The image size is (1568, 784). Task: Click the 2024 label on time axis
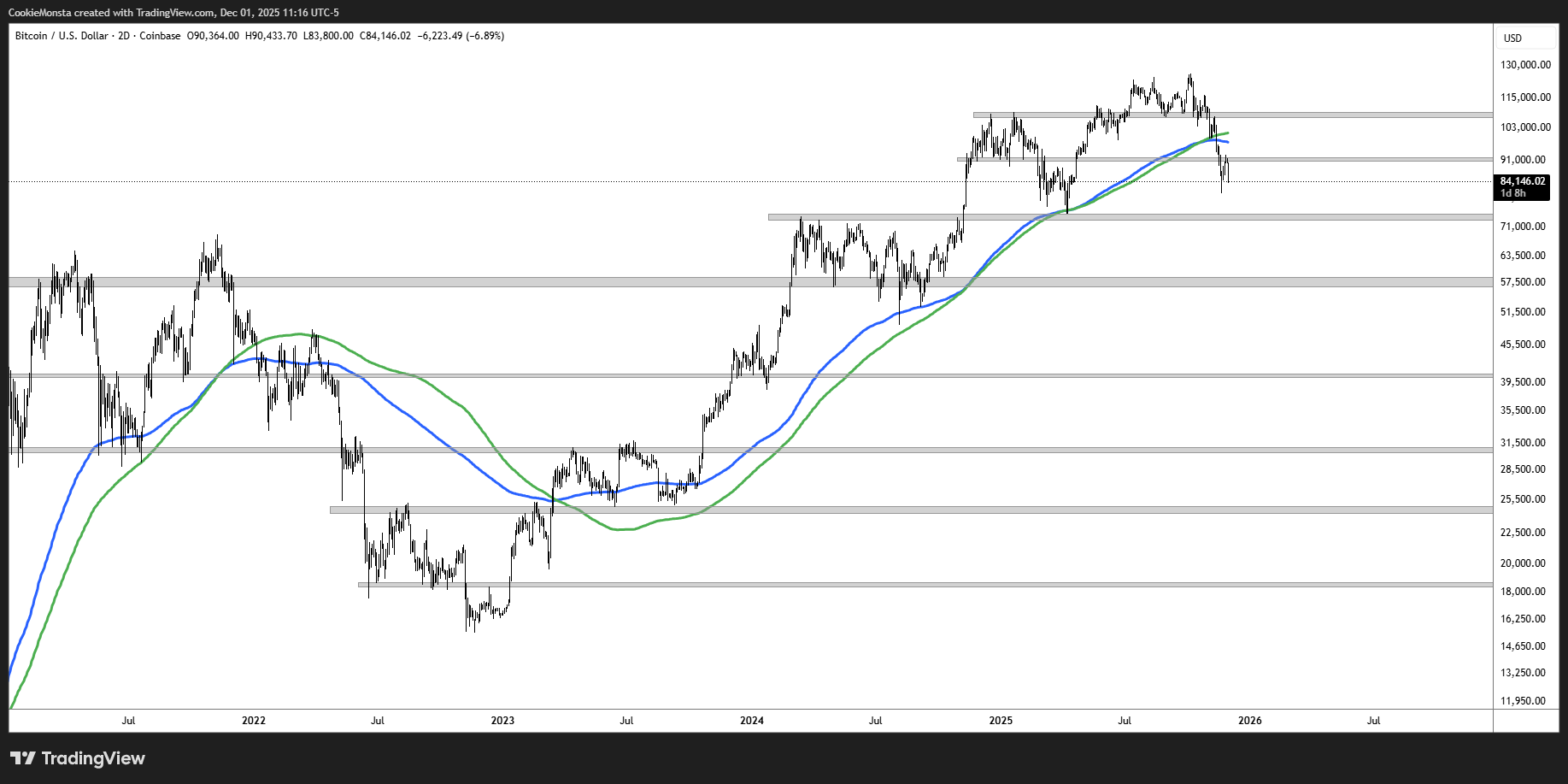(x=752, y=721)
